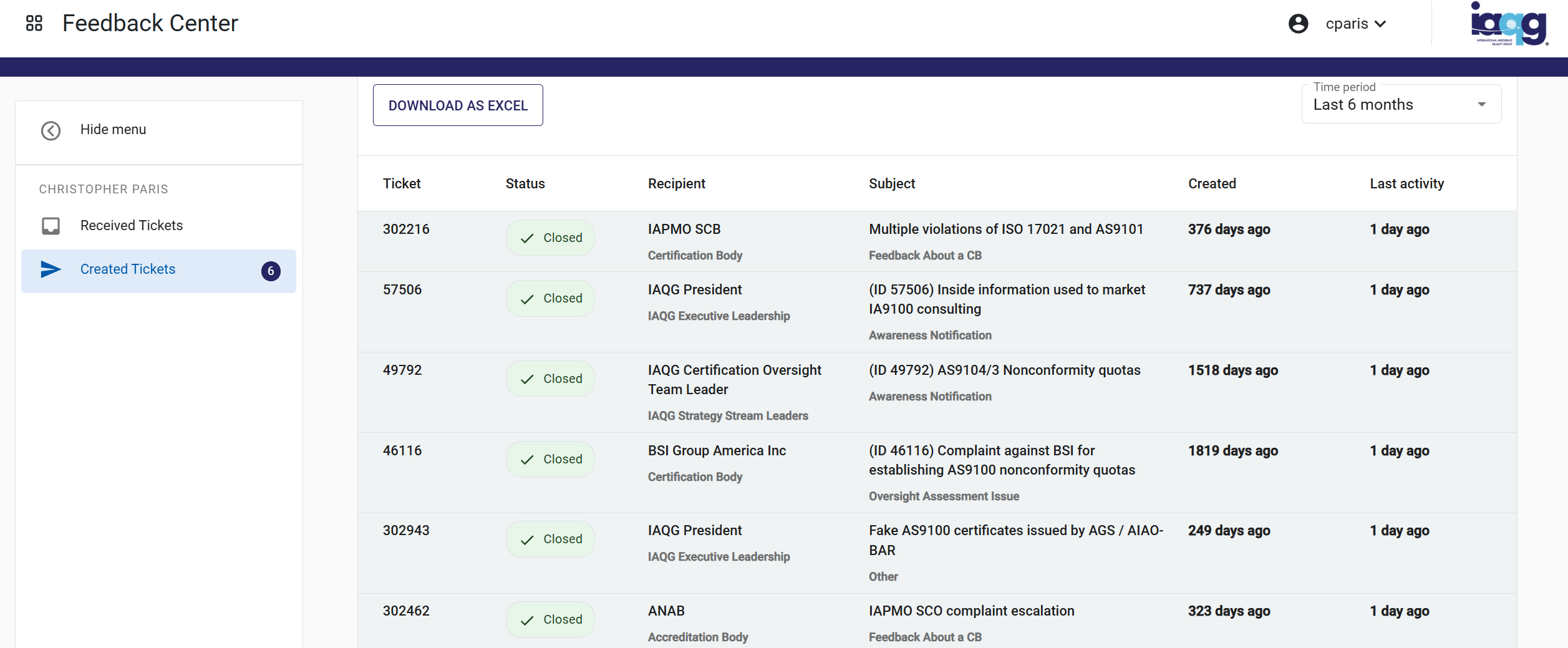Click created date 1518 days ago

click(x=1232, y=370)
